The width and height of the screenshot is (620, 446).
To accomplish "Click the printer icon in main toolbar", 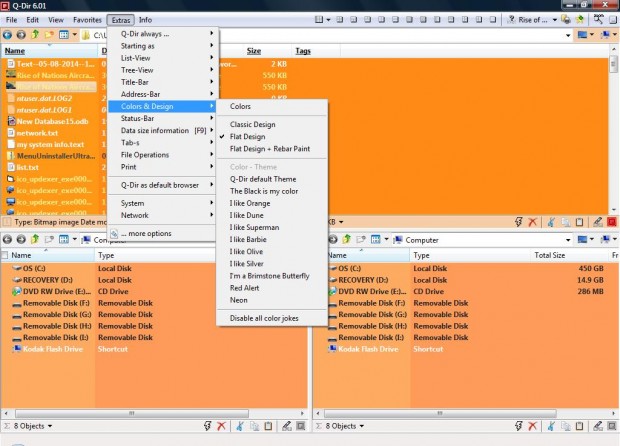I will [x=566, y=19].
